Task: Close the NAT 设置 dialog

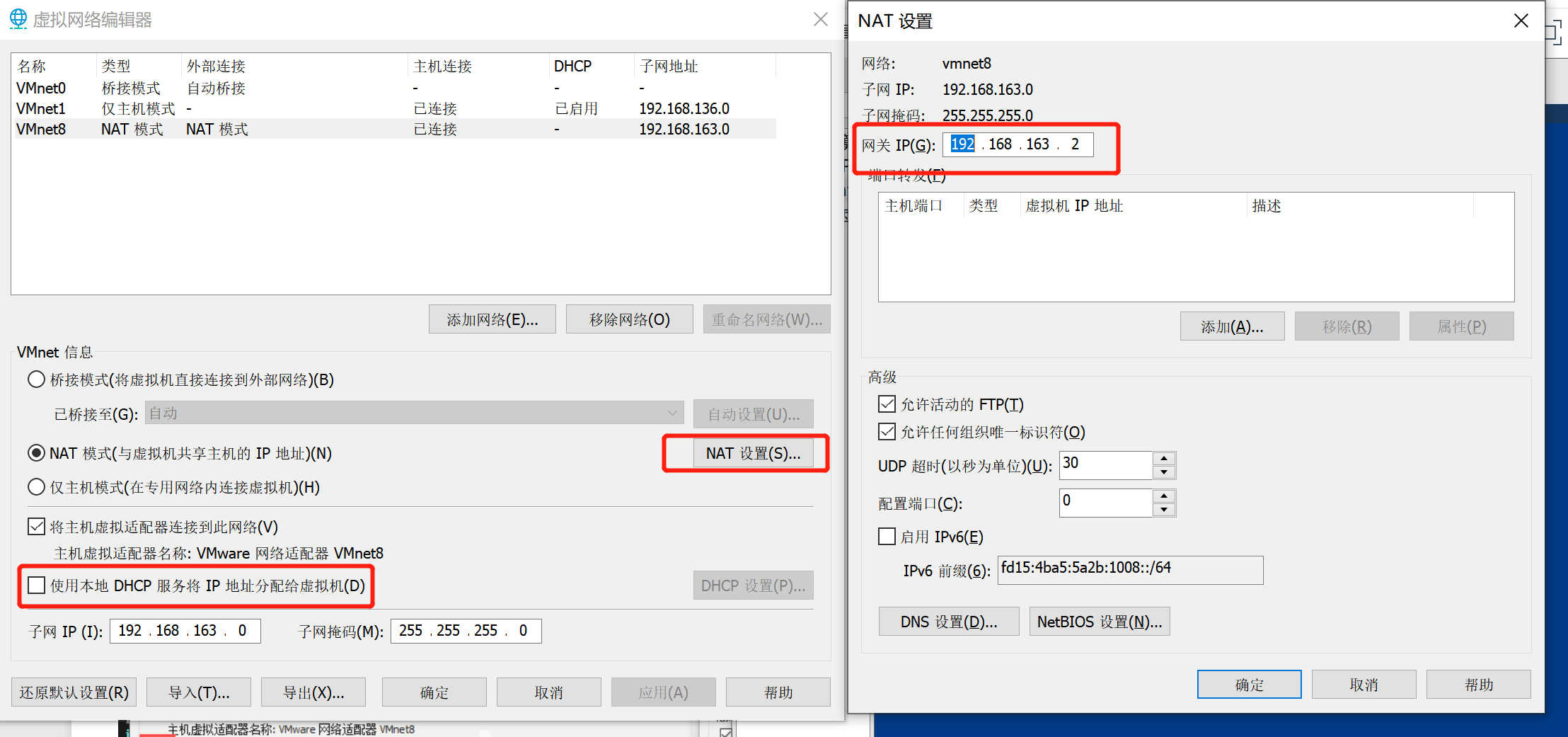Action: click(x=1521, y=21)
